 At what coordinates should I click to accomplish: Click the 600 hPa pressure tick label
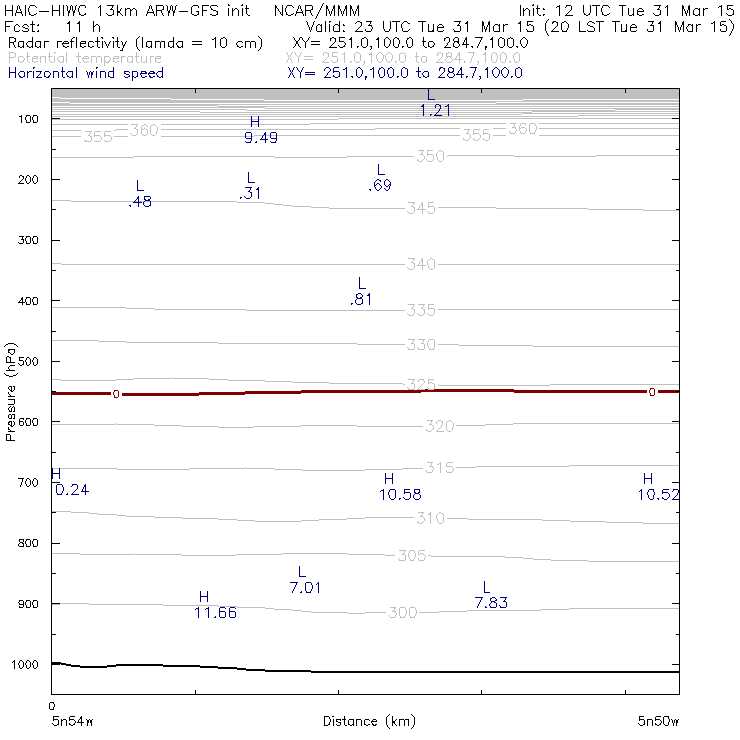[x=28, y=422]
